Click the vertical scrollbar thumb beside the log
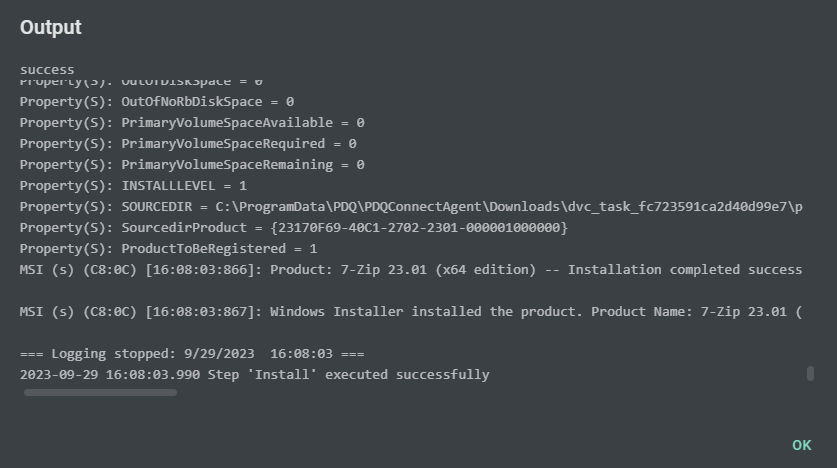The image size is (837, 468). tap(810, 374)
